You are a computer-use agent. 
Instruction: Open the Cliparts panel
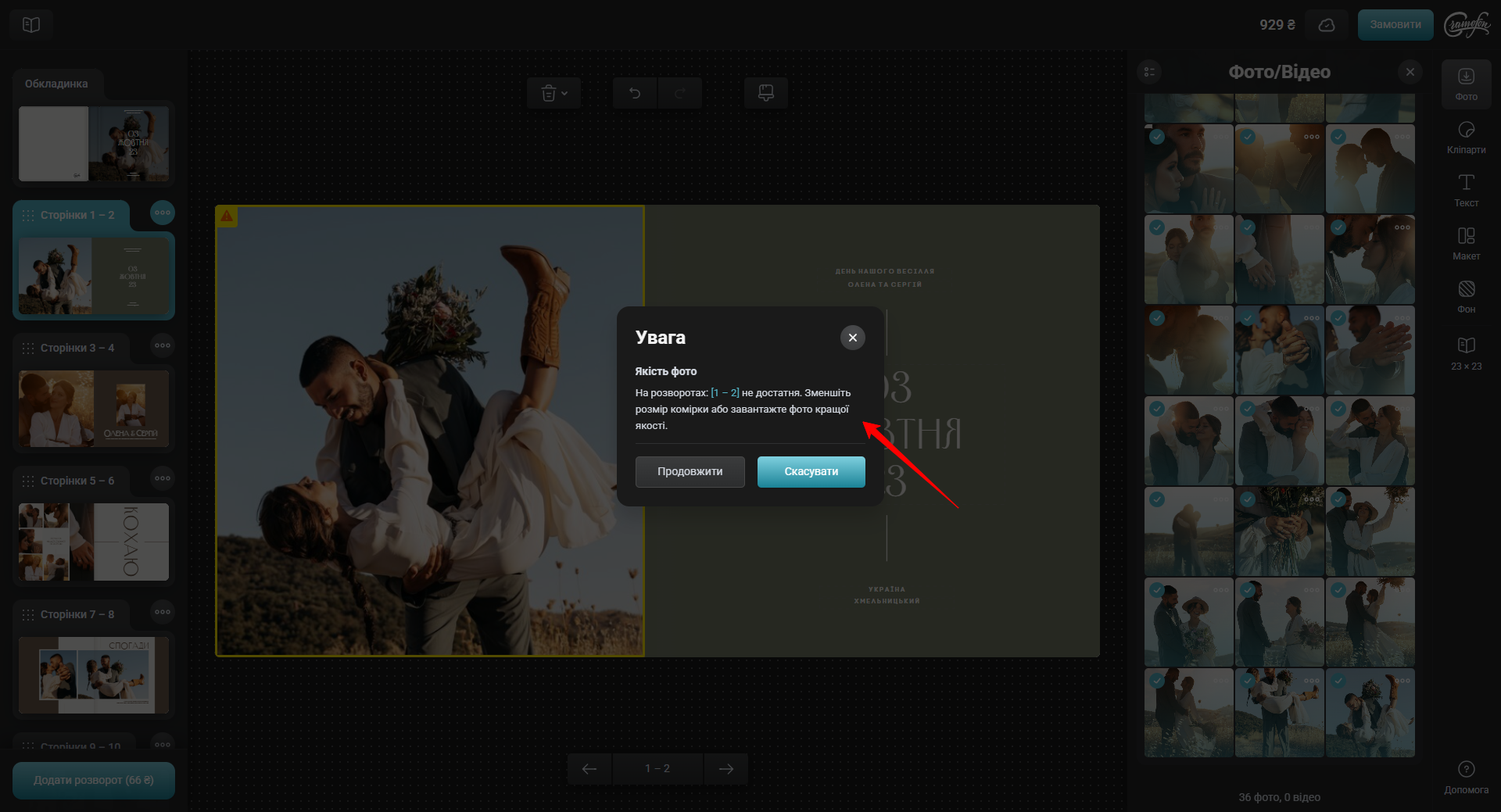(1466, 137)
